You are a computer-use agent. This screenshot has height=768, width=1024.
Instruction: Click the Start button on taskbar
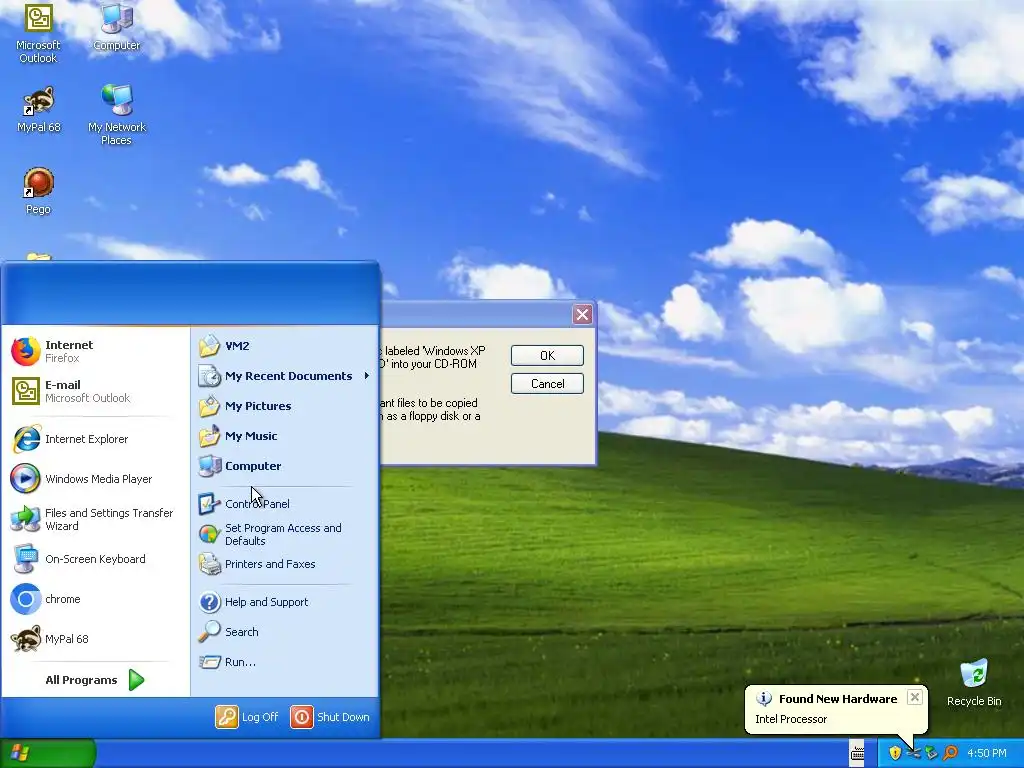click(x=48, y=754)
